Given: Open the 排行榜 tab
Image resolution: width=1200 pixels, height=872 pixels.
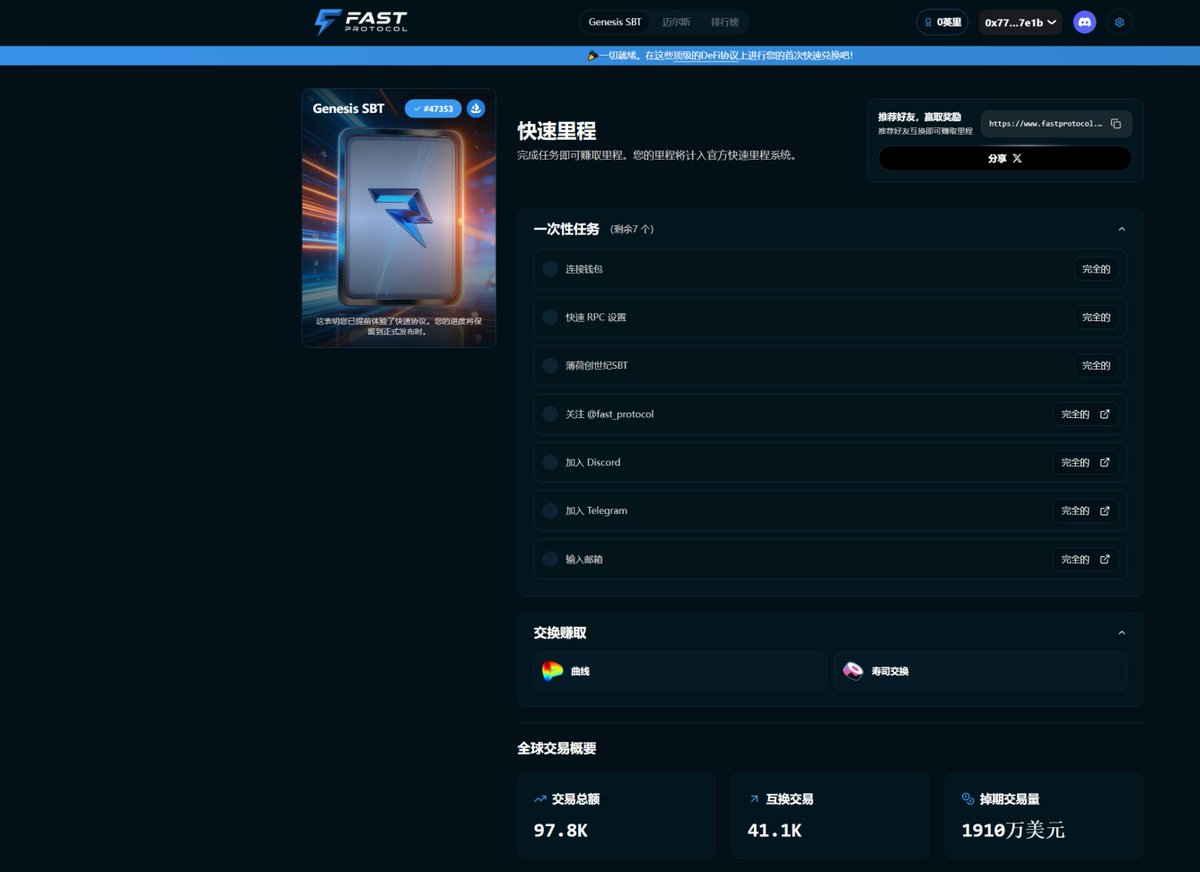Looking at the screenshot, I should [723, 21].
